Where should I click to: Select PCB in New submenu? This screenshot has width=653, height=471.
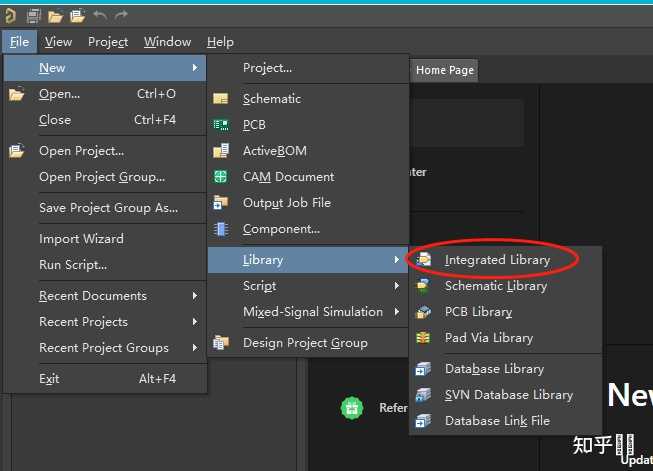(308, 125)
